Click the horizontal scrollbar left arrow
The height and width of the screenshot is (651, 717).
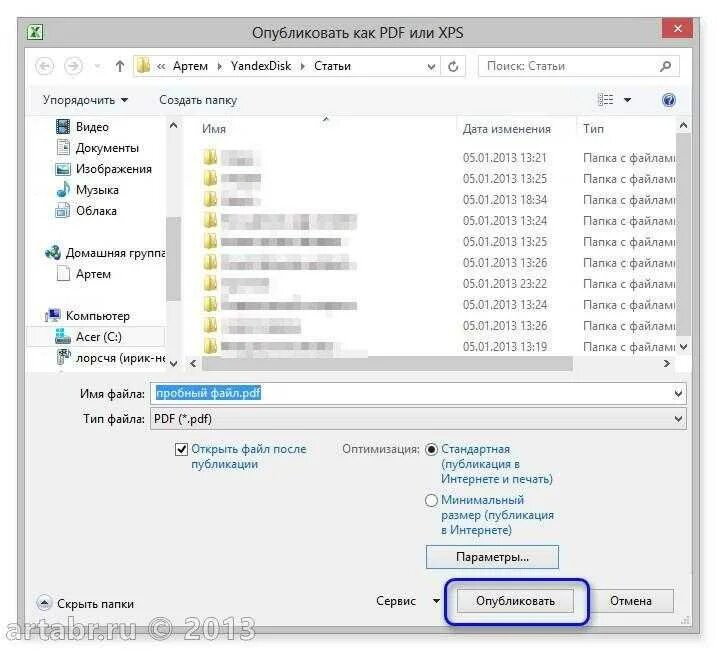click(x=193, y=364)
